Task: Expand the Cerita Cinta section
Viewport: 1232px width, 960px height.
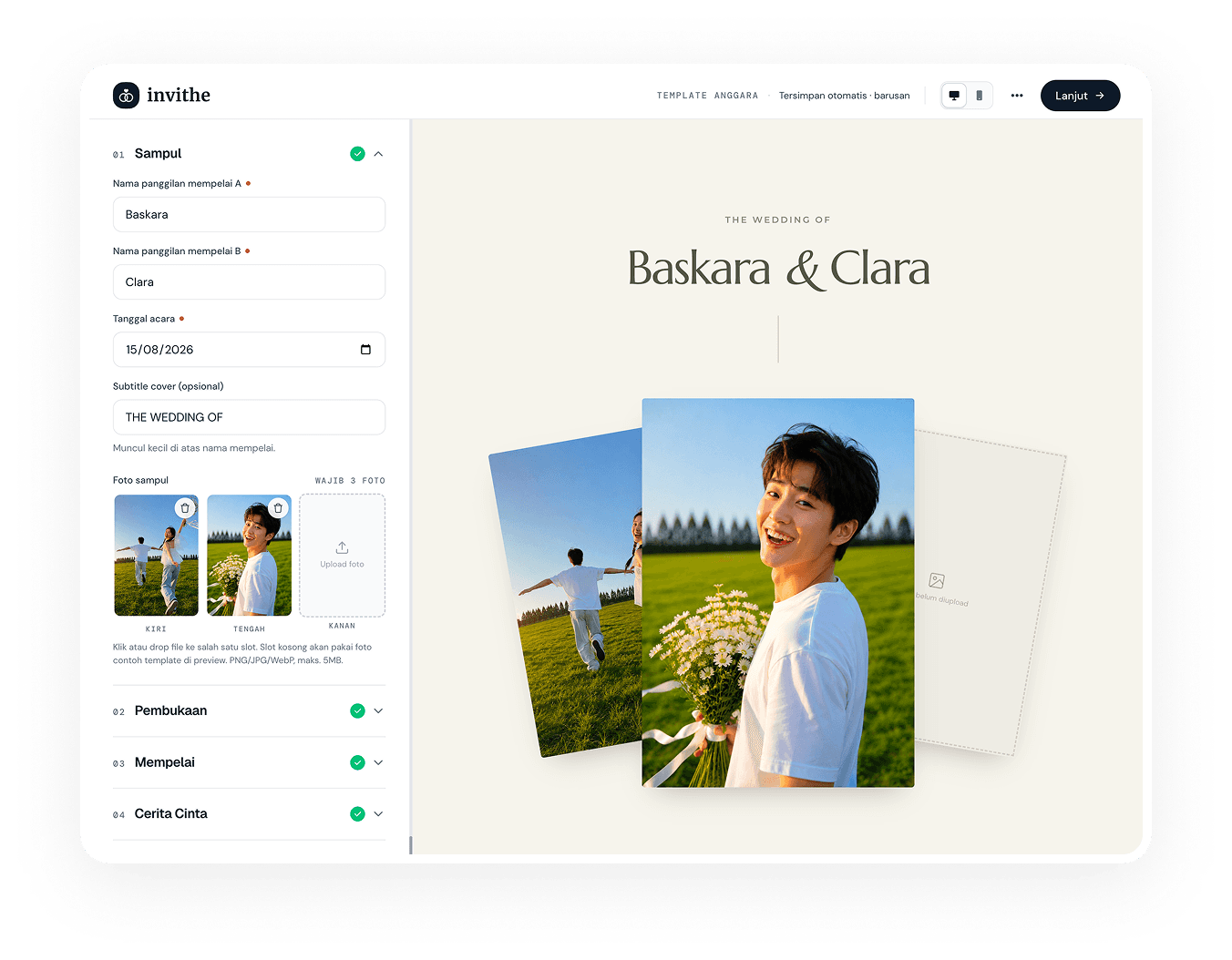Action: [x=378, y=814]
